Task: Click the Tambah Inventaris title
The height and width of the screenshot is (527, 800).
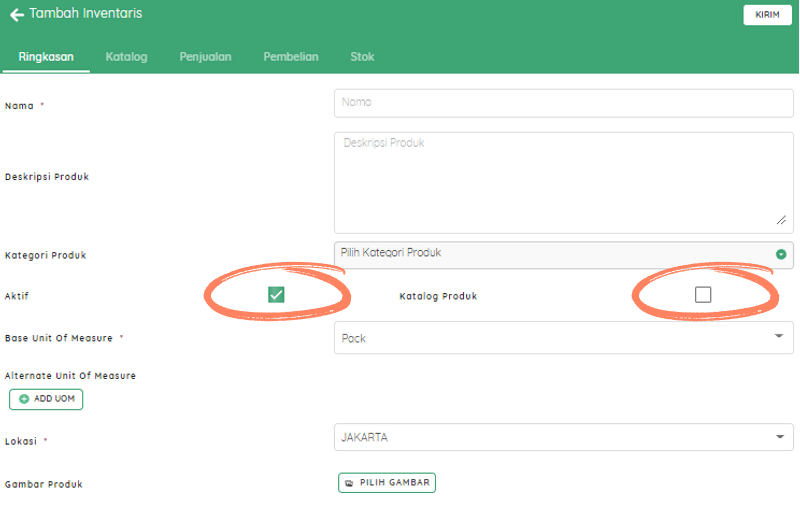Action: 86,13
